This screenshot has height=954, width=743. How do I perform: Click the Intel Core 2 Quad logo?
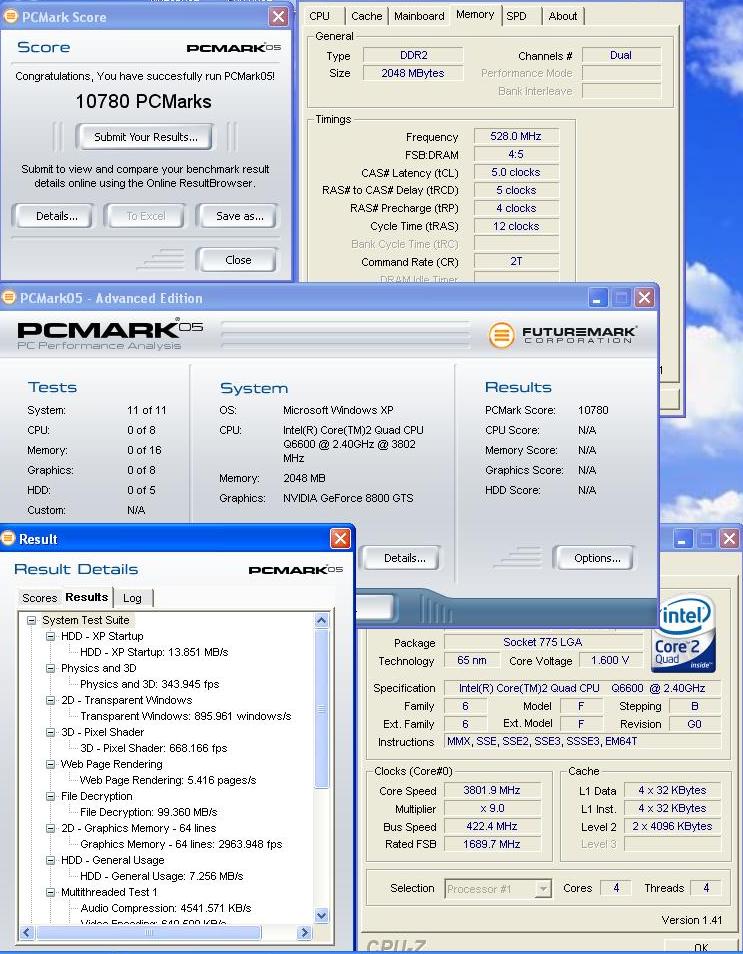point(684,635)
